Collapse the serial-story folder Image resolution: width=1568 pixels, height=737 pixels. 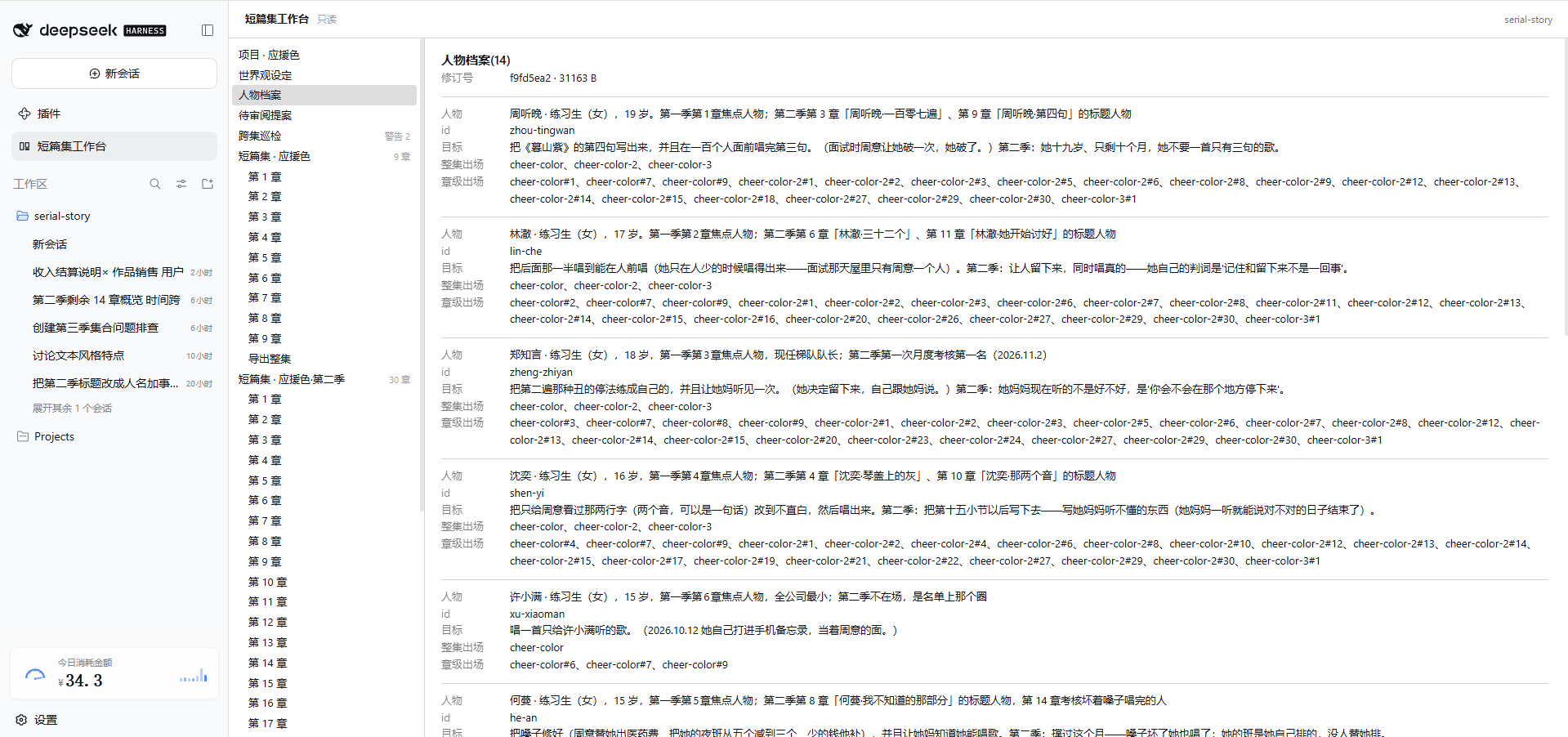coord(114,216)
